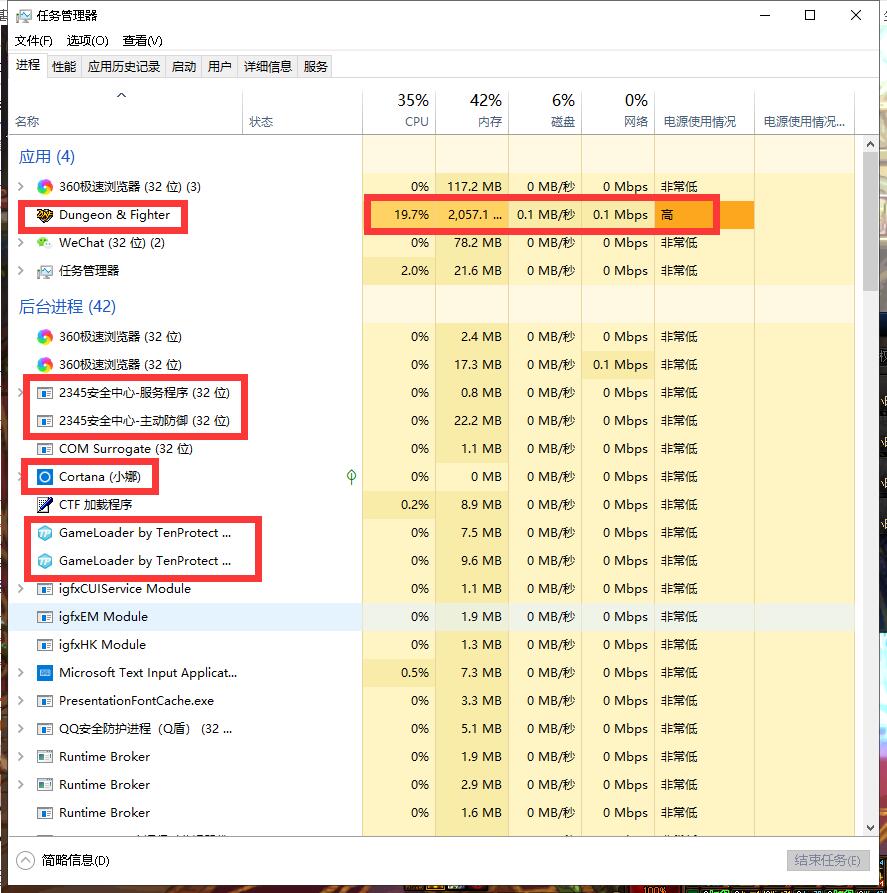Click the 结束任务(E) button
887x893 pixels.
coord(828,860)
